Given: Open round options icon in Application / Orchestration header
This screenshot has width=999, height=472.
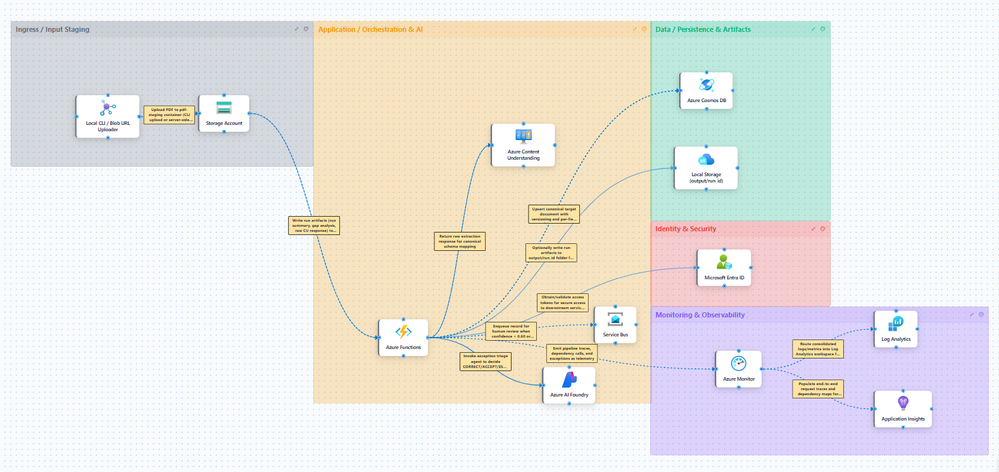Looking at the screenshot, I should click(x=643, y=29).
